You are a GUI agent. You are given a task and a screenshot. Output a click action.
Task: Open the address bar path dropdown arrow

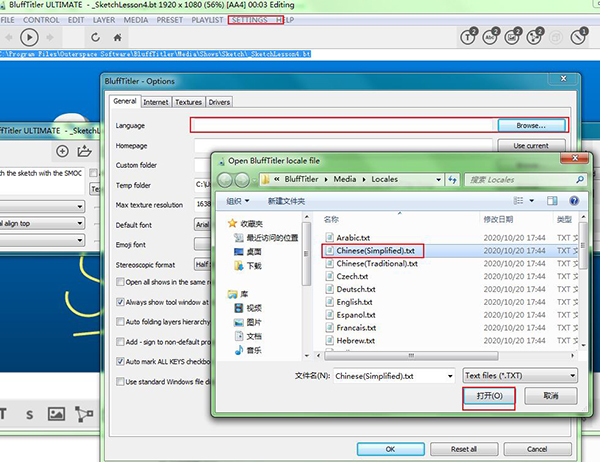(439, 180)
